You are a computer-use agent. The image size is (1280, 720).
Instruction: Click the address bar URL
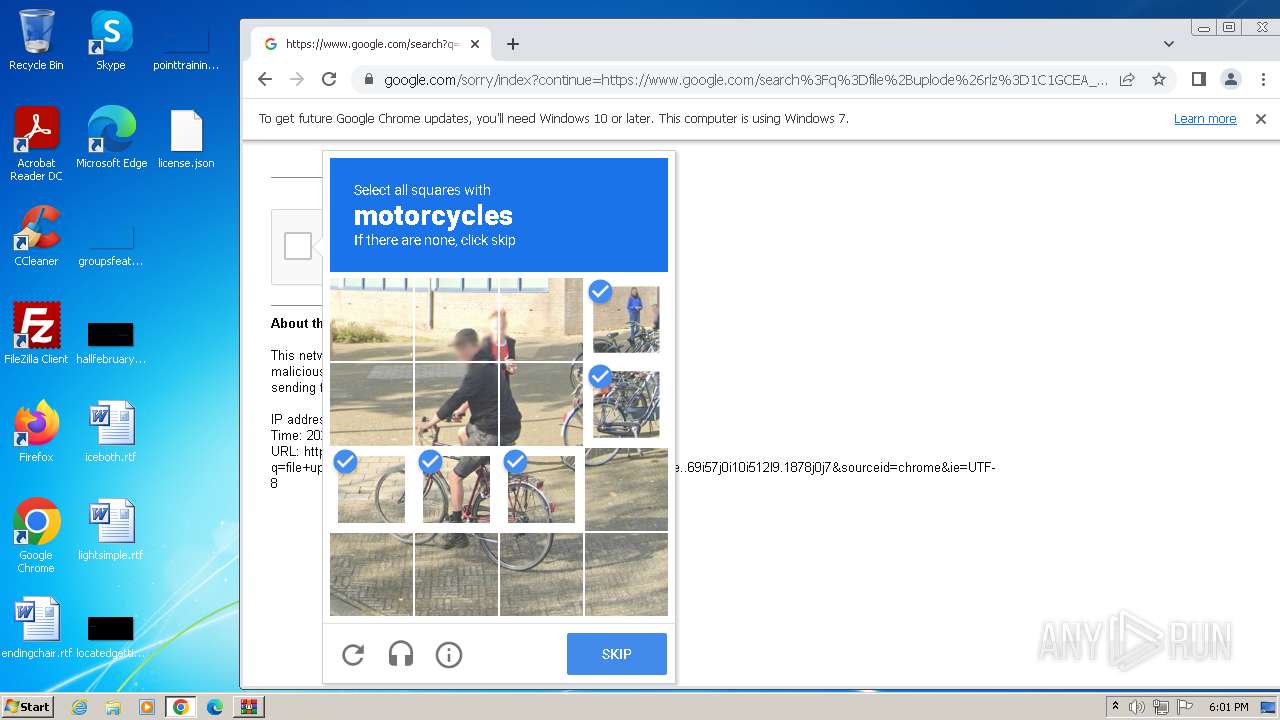click(x=745, y=80)
